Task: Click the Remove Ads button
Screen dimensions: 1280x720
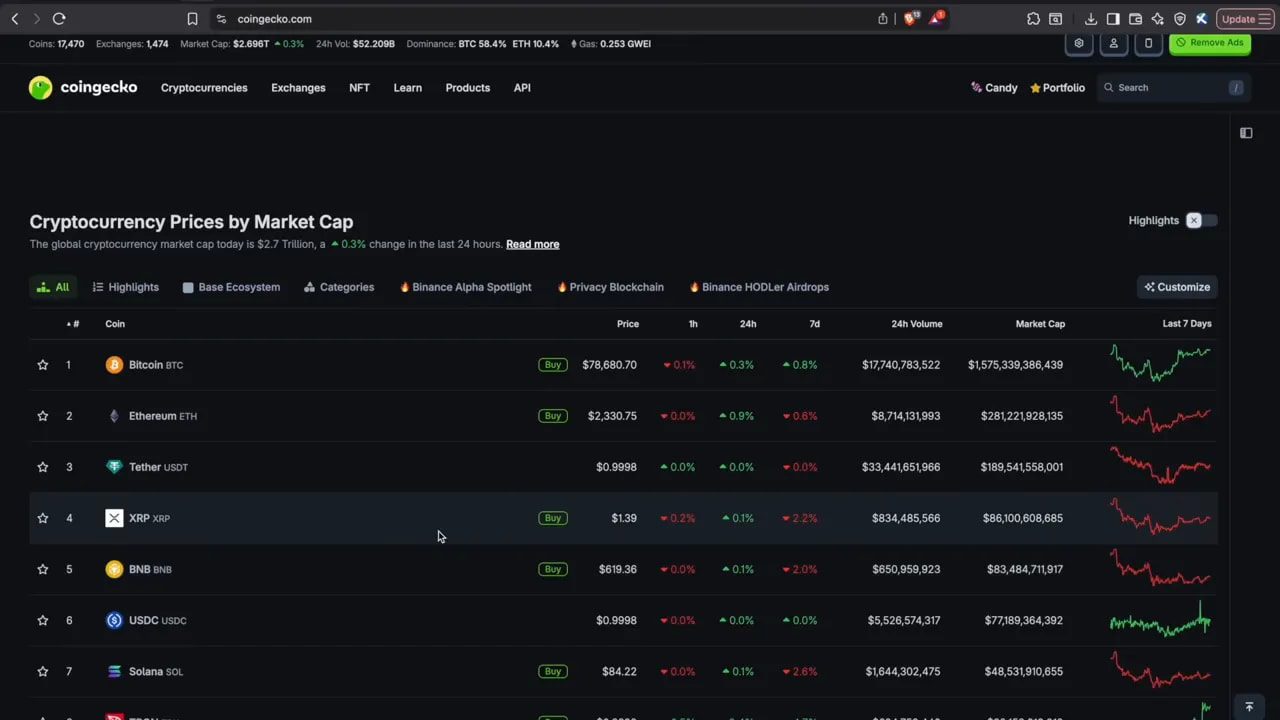Action: pos(1210,43)
